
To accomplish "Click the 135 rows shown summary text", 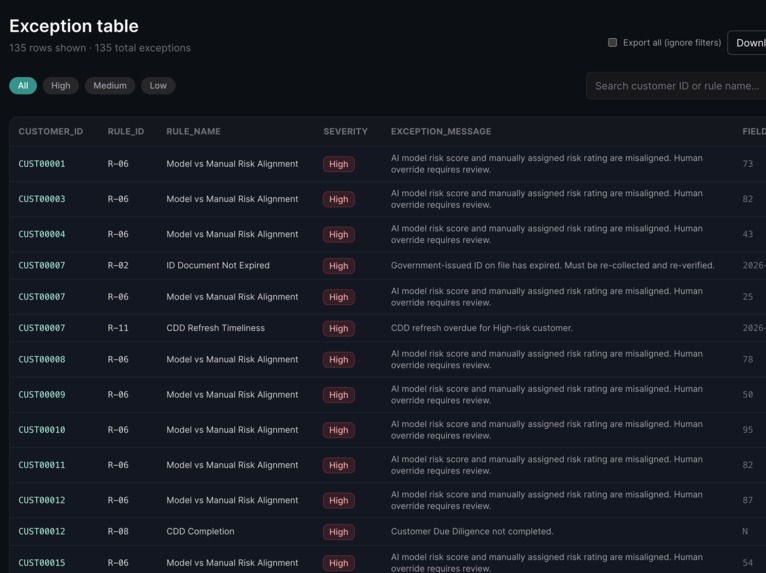I will pyautogui.click(x=48, y=48).
